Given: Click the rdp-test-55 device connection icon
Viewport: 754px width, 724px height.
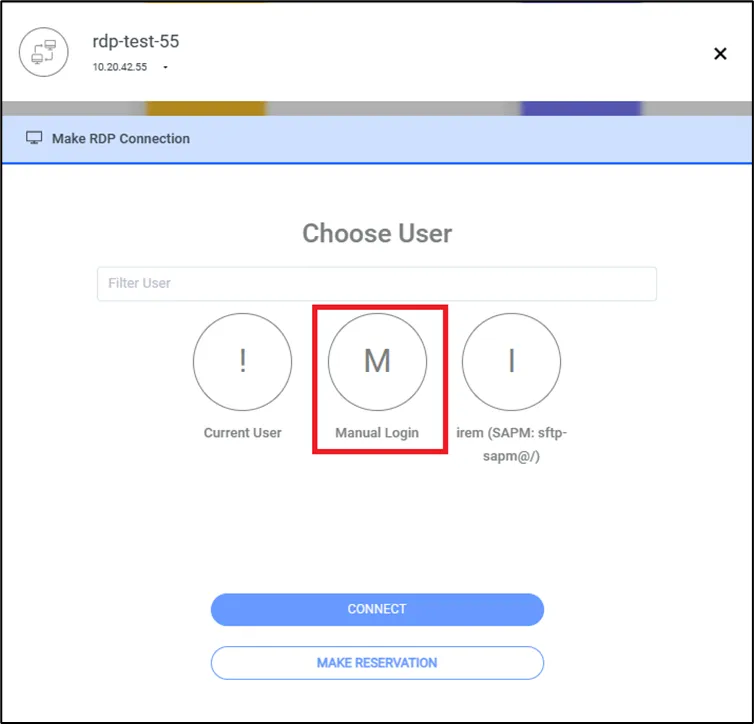Looking at the screenshot, I should (43, 52).
